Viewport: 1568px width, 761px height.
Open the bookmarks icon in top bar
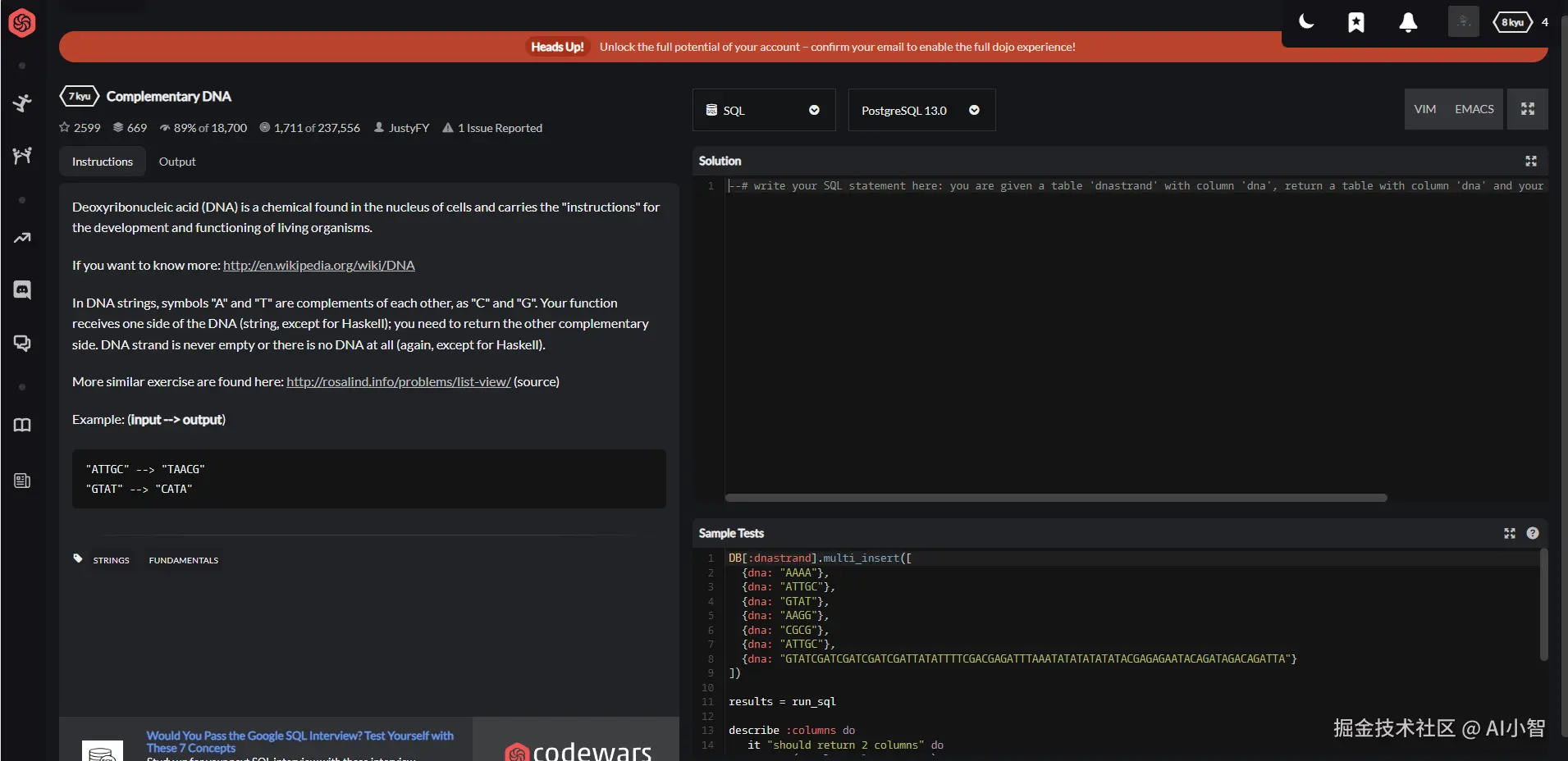point(1356,22)
